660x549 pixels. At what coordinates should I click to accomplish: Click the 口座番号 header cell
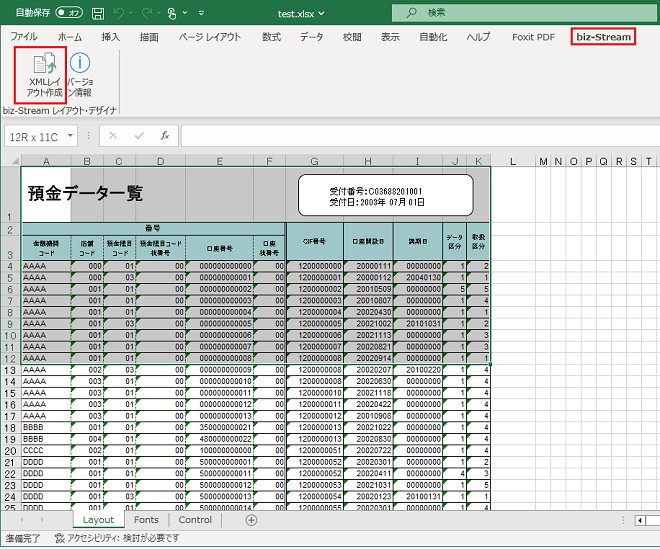coord(219,248)
